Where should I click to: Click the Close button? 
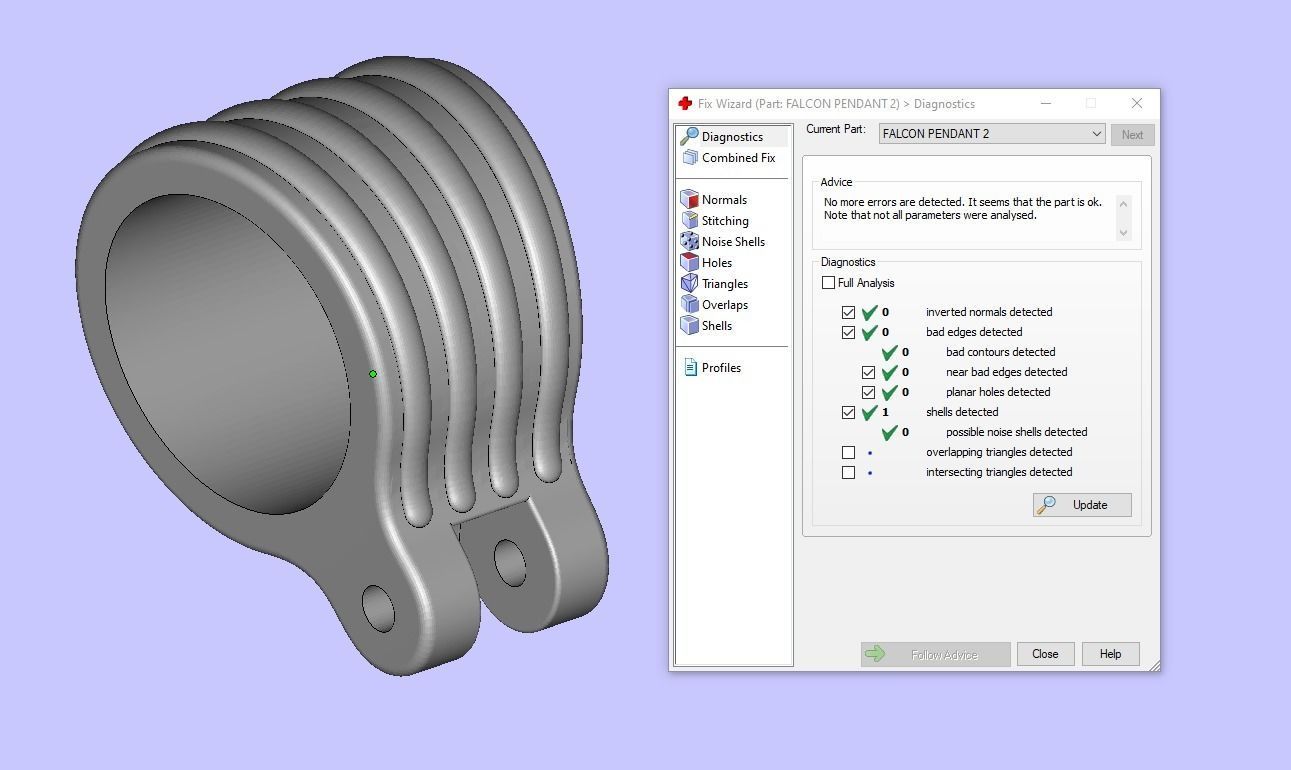click(1045, 654)
